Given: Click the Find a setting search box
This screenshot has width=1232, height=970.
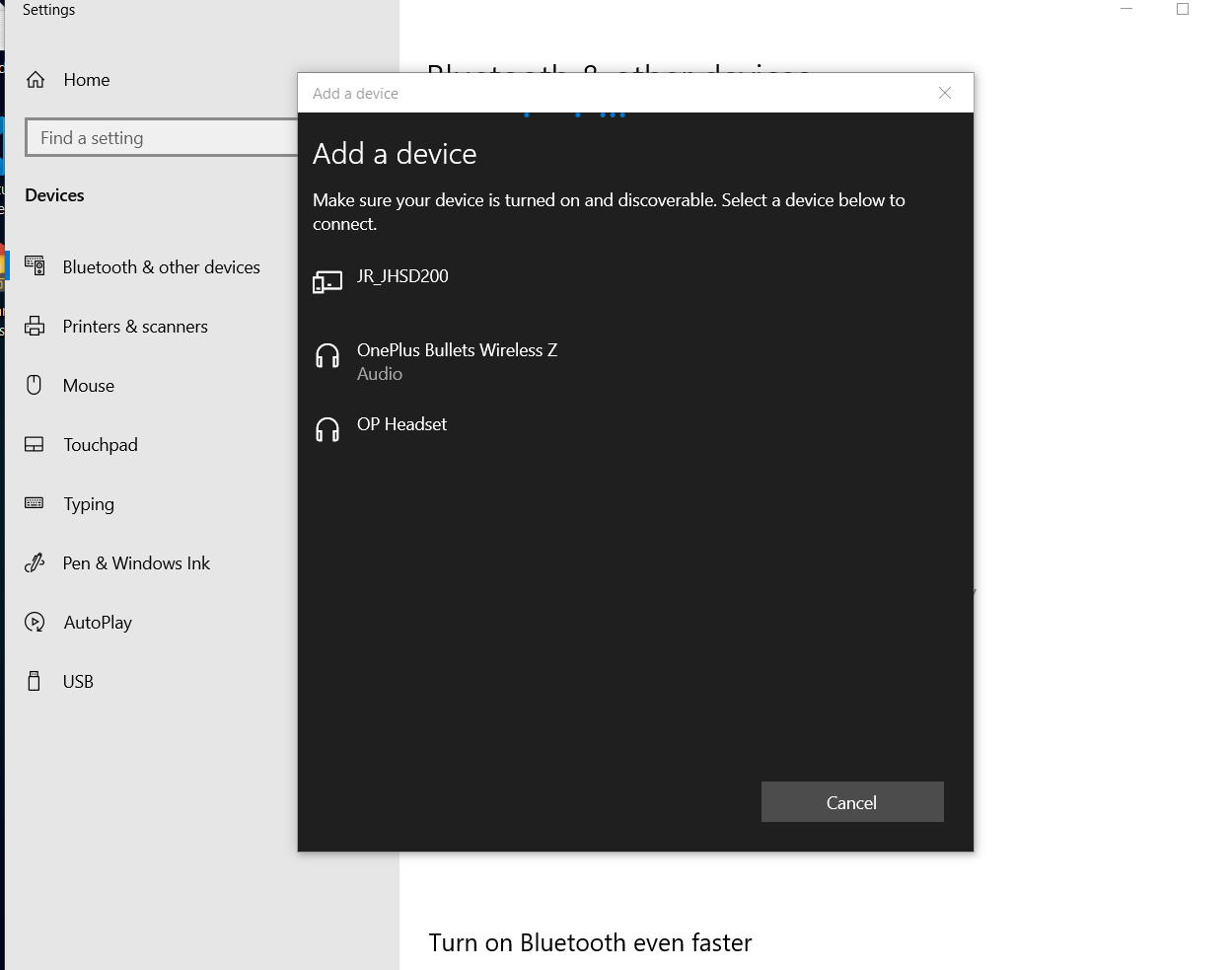Looking at the screenshot, I should [163, 137].
